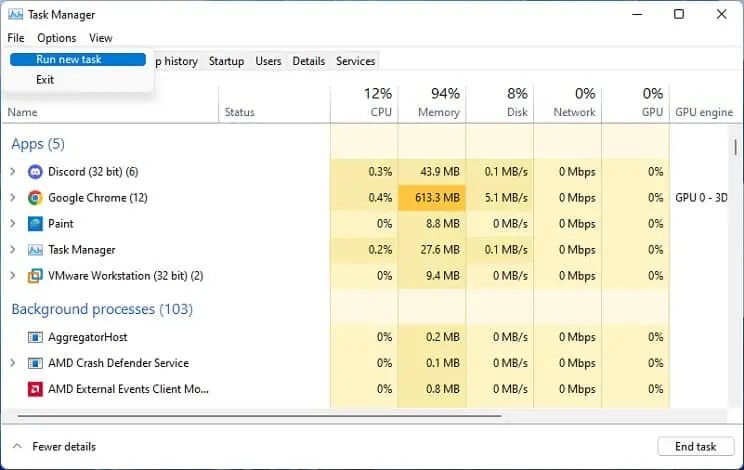Click the horizontal scrollbar thumb
This screenshot has width=744, height=470.
coord(260,416)
